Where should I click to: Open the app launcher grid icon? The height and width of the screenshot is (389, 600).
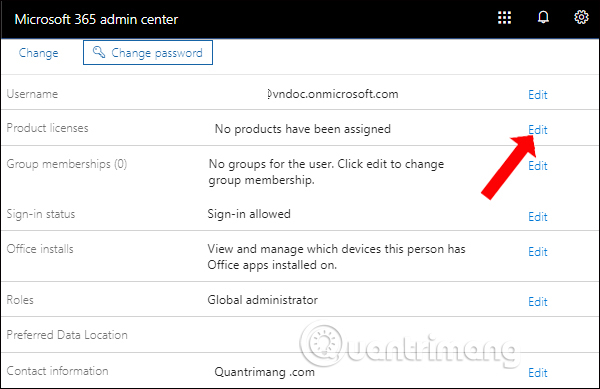point(504,18)
